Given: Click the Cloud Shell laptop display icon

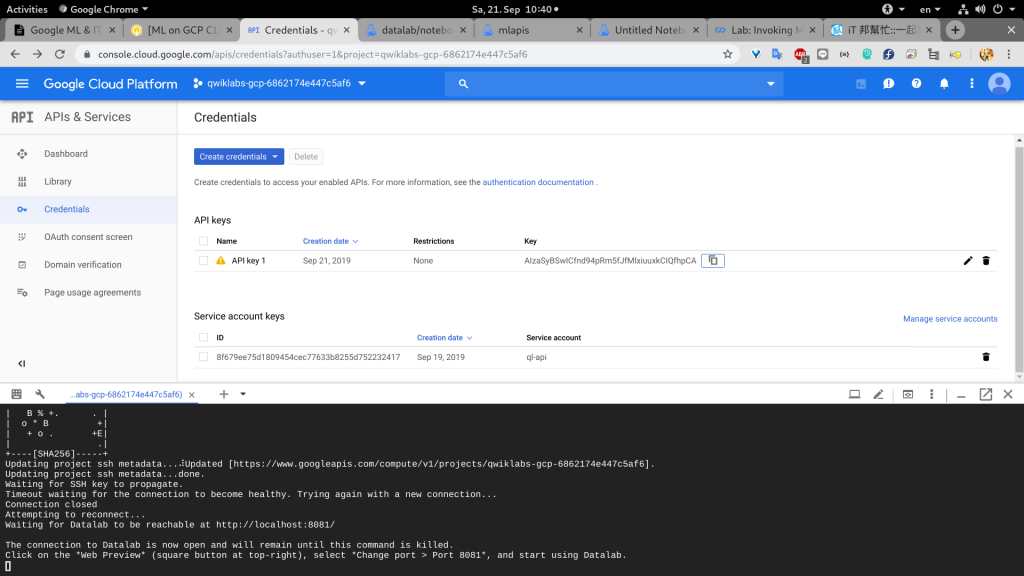Looking at the screenshot, I should tap(854, 394).
